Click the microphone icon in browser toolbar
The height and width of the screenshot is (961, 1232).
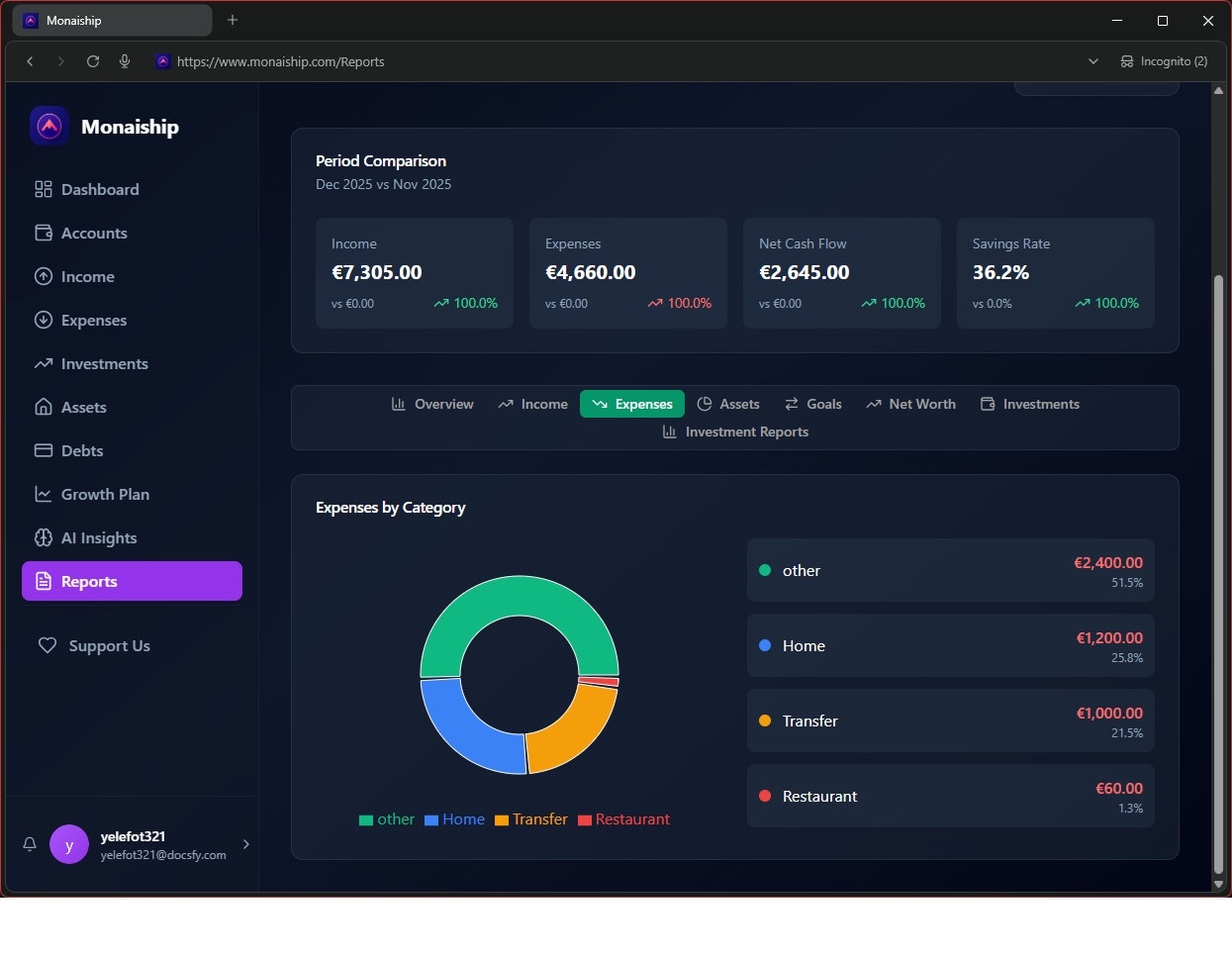[x=125, y=61]
